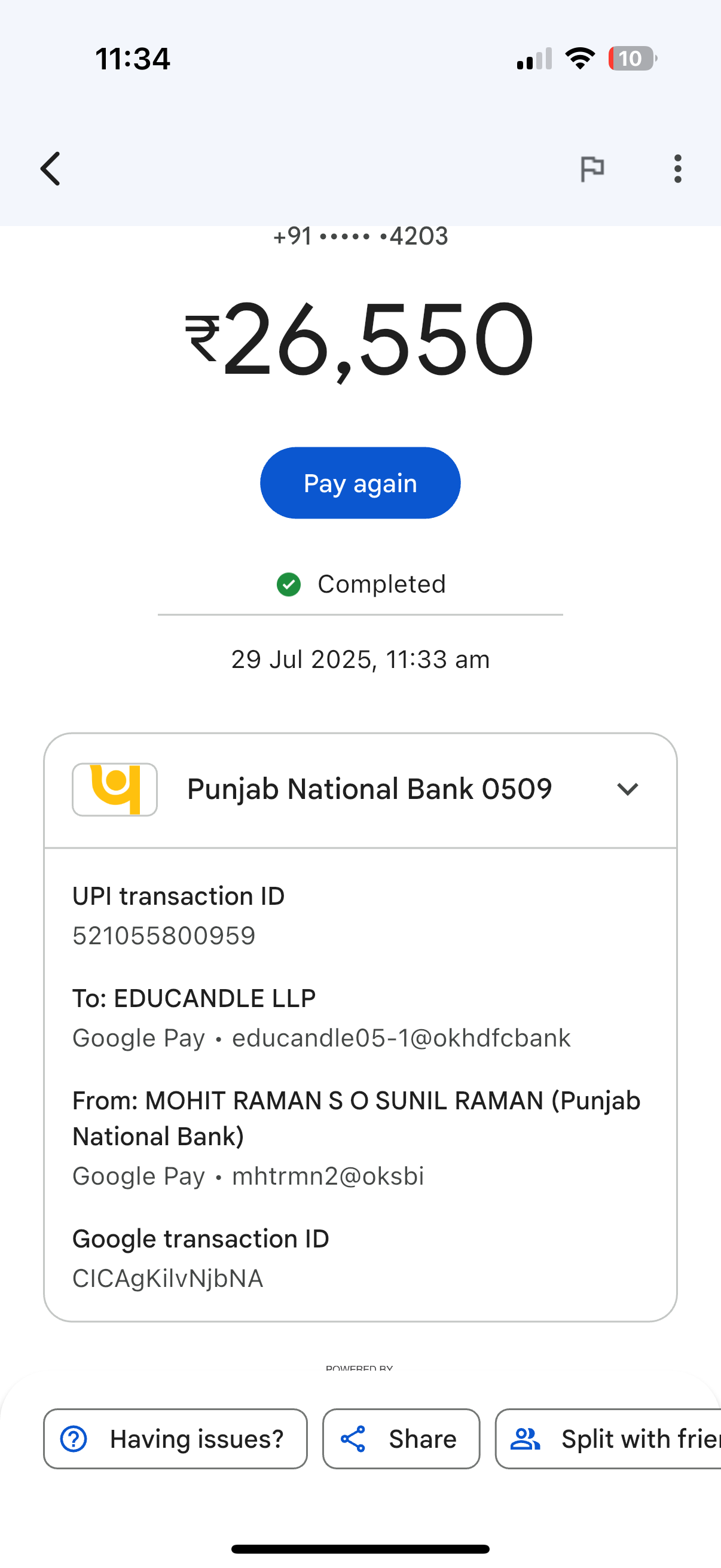Viewport: 721px width, 1568px height.
Task: Tap the mhtrmn2@oksbi sender UPI address
Action: click(328, 1176)
